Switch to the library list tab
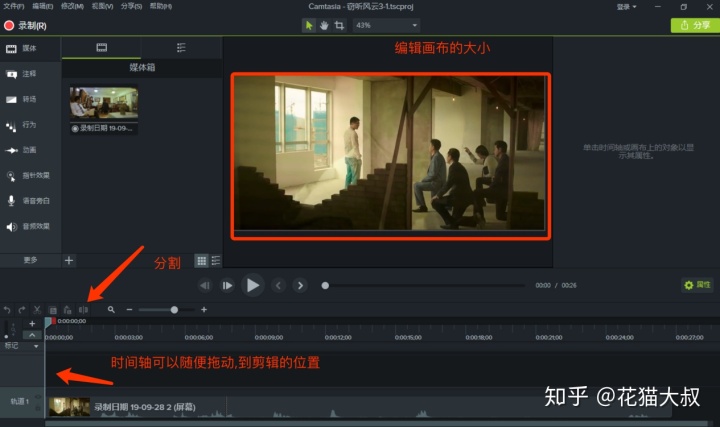This screenshot has height=427, width=720. pyautogui.click(x=181, y=48)
